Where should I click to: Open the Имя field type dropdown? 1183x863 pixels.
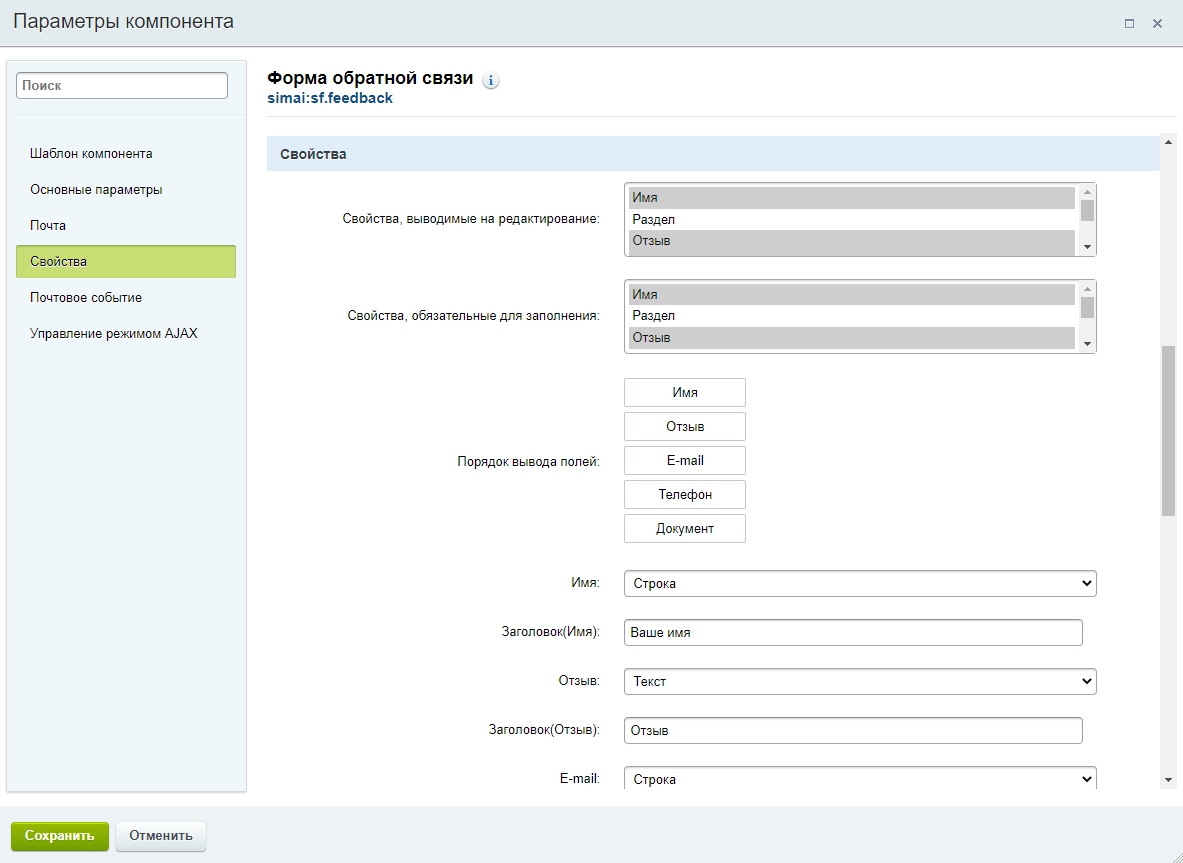click(x=859, y=583)
